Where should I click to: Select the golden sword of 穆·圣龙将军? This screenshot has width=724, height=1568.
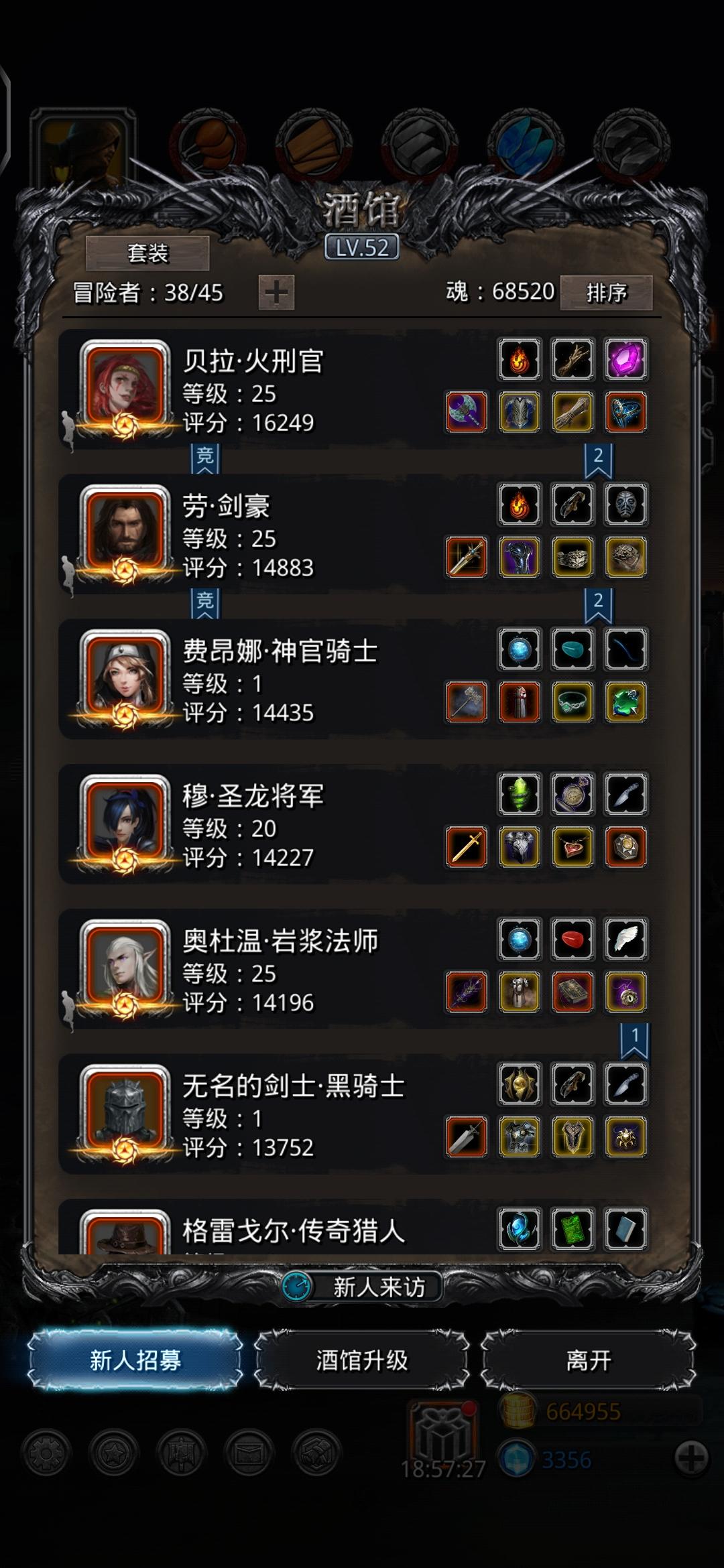pos(467,847)
